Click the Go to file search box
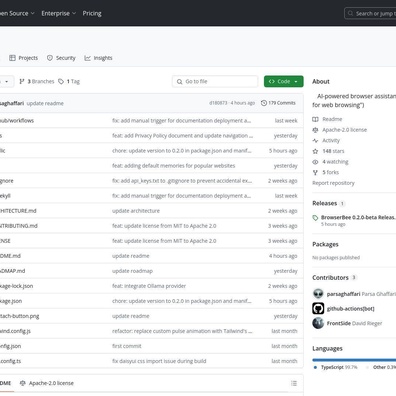 [215, 81]
